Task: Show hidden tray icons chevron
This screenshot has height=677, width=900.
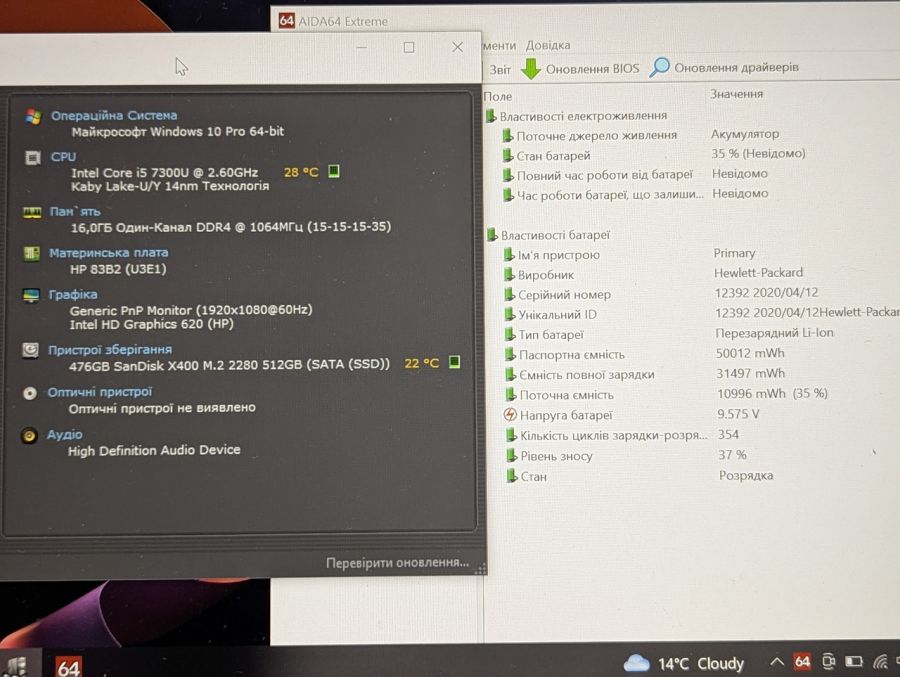Action: tap(776, 662)
